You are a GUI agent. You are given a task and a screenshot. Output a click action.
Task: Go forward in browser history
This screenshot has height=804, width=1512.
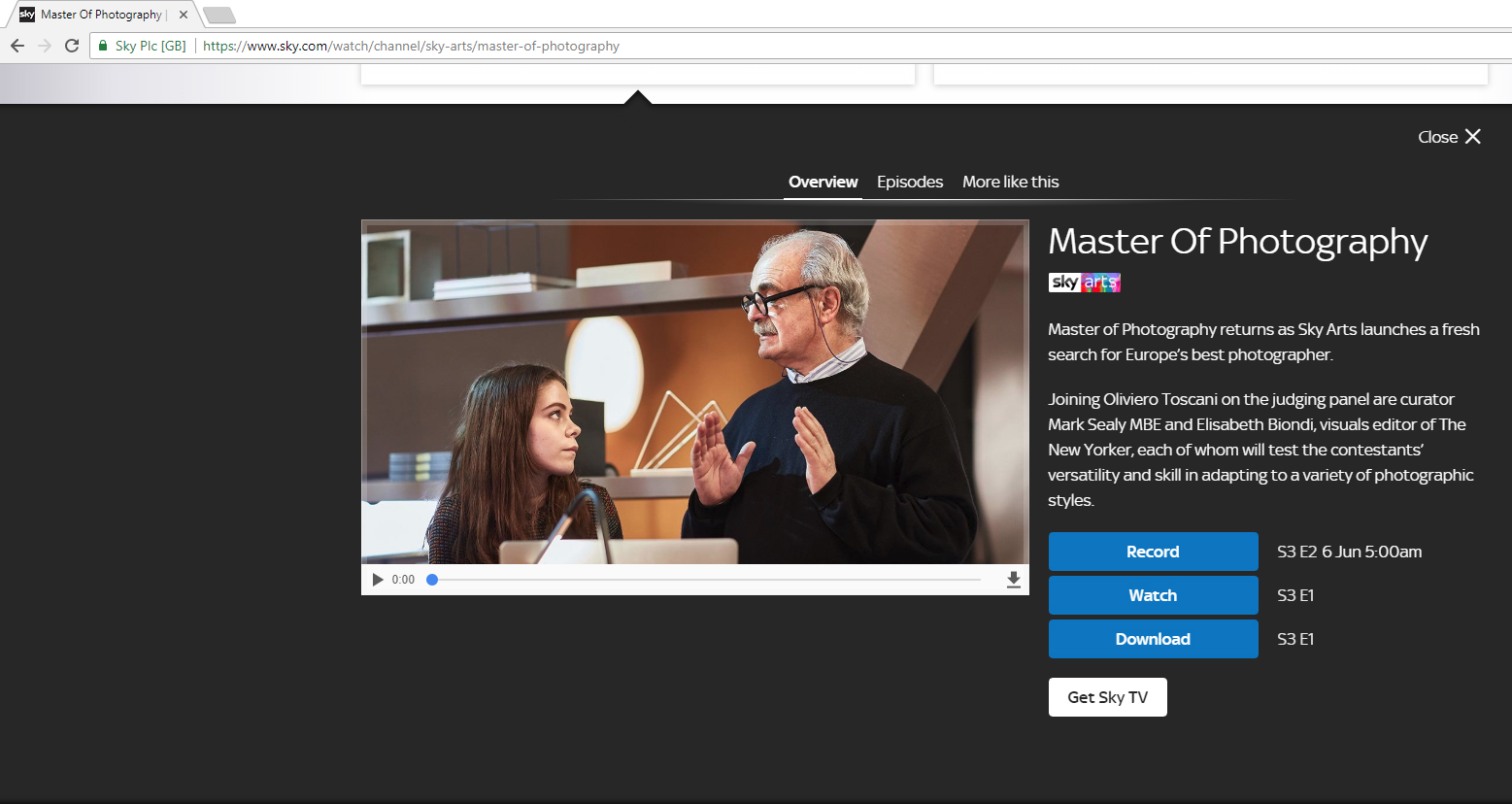45,46
